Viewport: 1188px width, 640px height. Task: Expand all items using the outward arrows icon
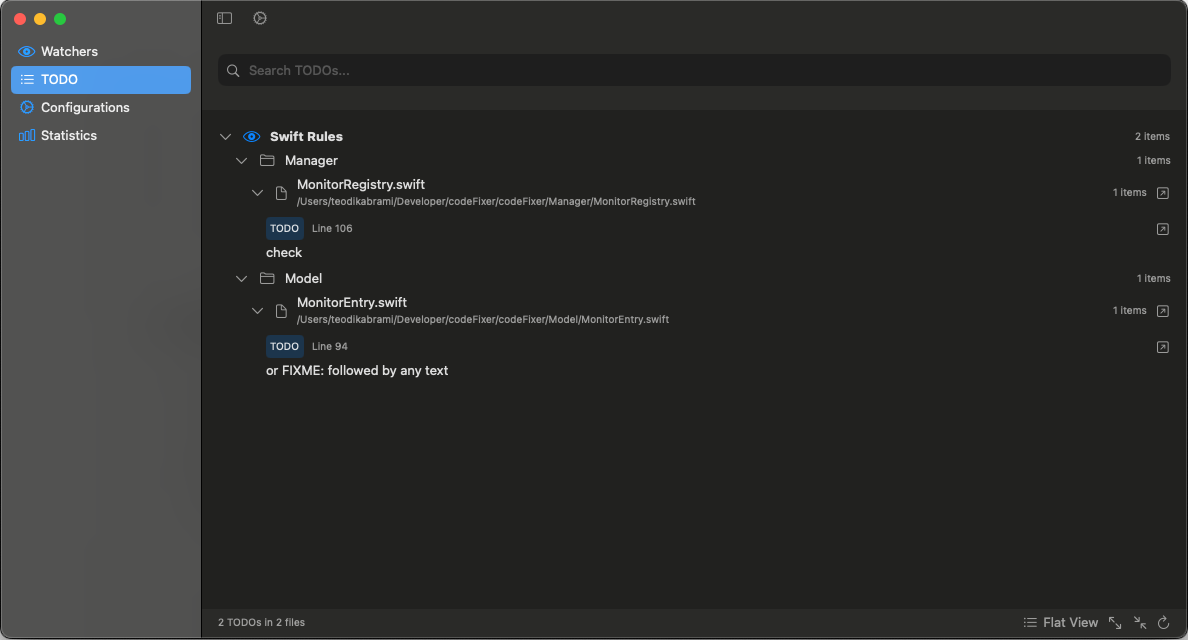[1115, 622]
